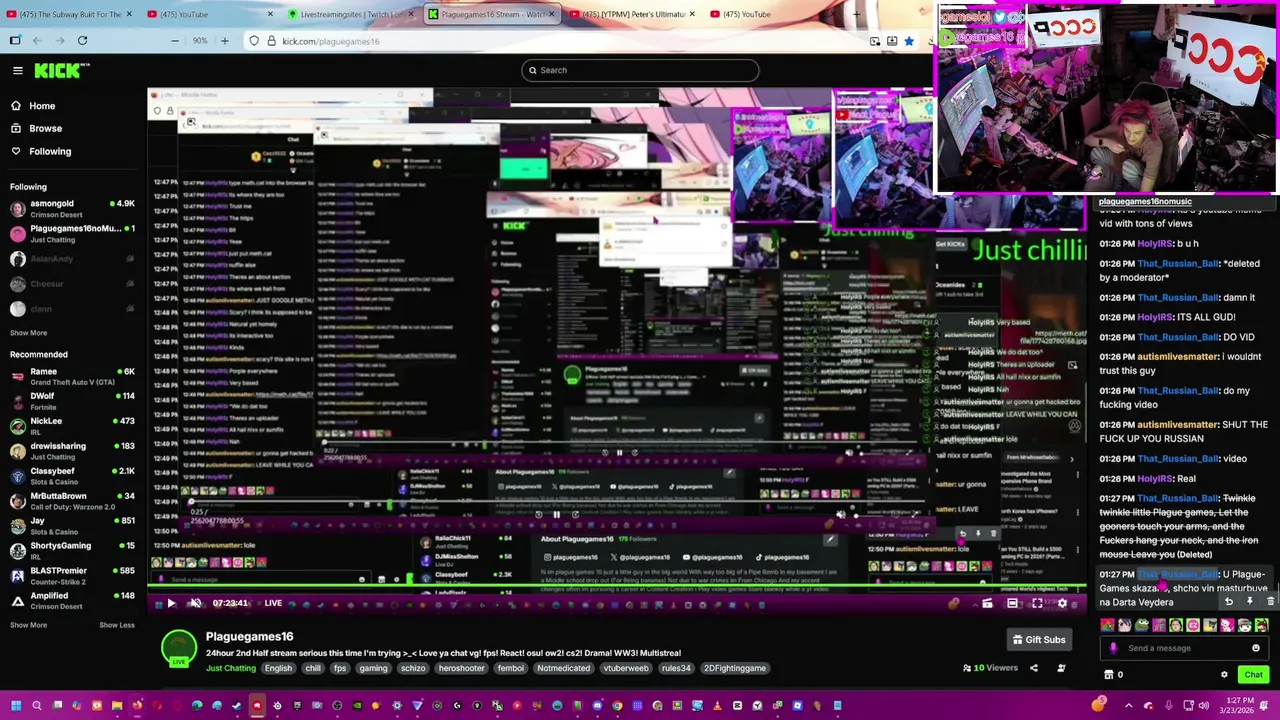The width and height of the screenshot is (1280, 720).
Task: Click the Just Chatting category link
Action: click(x=230, y=668)
